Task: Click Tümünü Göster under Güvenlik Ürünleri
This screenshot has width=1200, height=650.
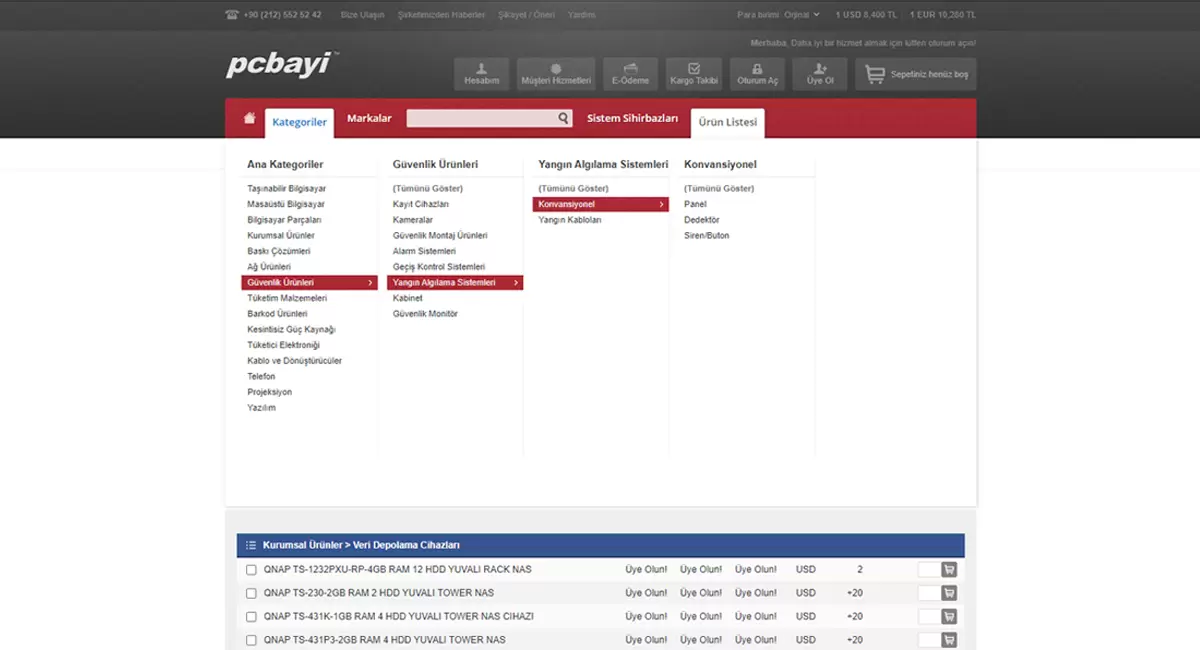Action: 427,188
